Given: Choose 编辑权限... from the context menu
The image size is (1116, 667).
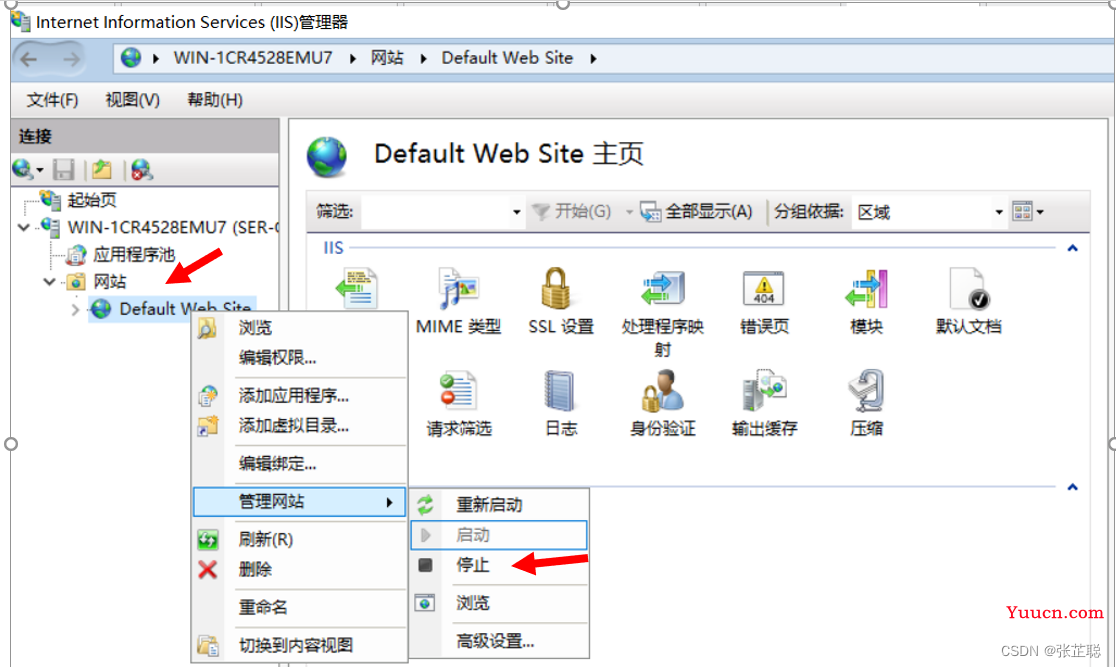Looking at the screenshot, I should point(300,357).
